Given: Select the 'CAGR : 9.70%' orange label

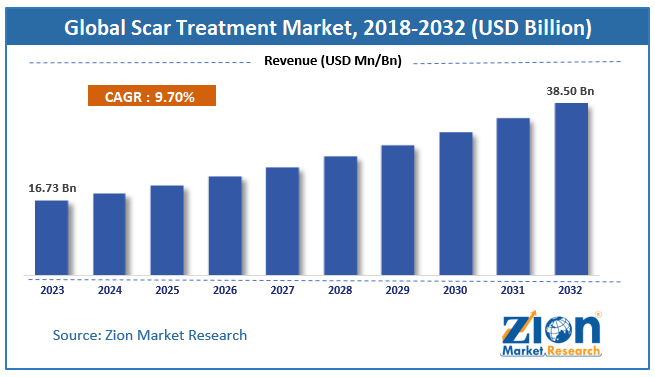Looking at the screenshot, I should coord(152,96).
